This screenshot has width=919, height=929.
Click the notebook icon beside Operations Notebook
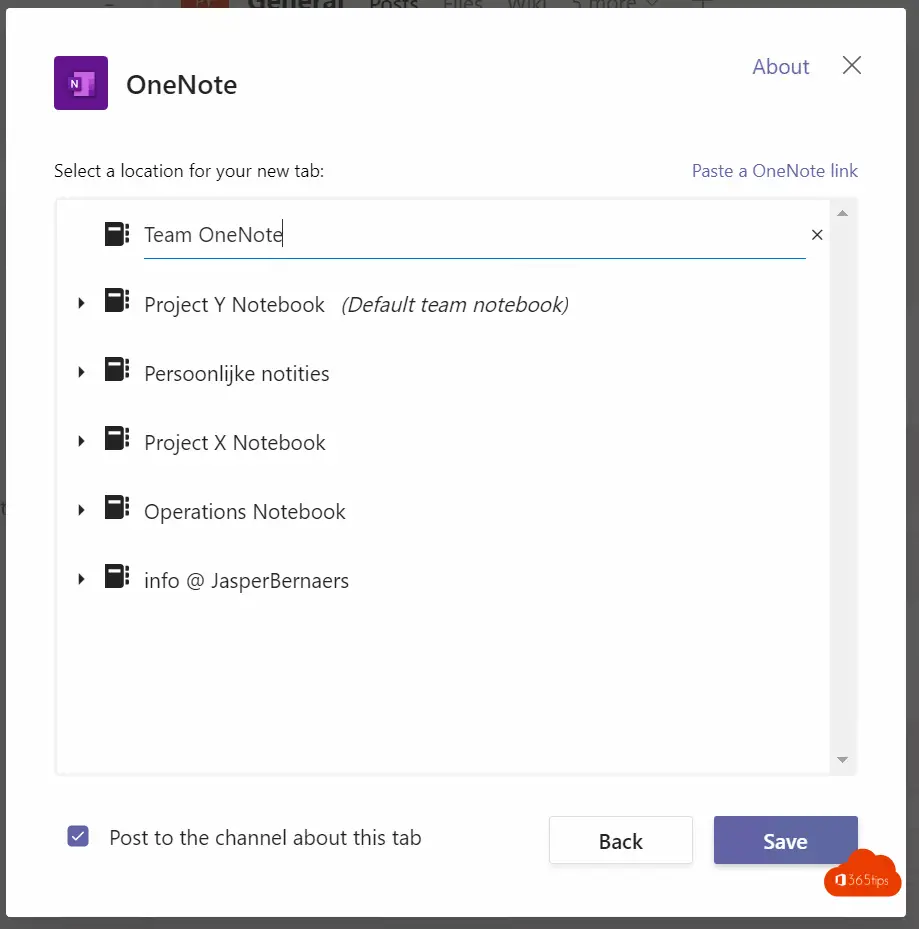(117, 507)
